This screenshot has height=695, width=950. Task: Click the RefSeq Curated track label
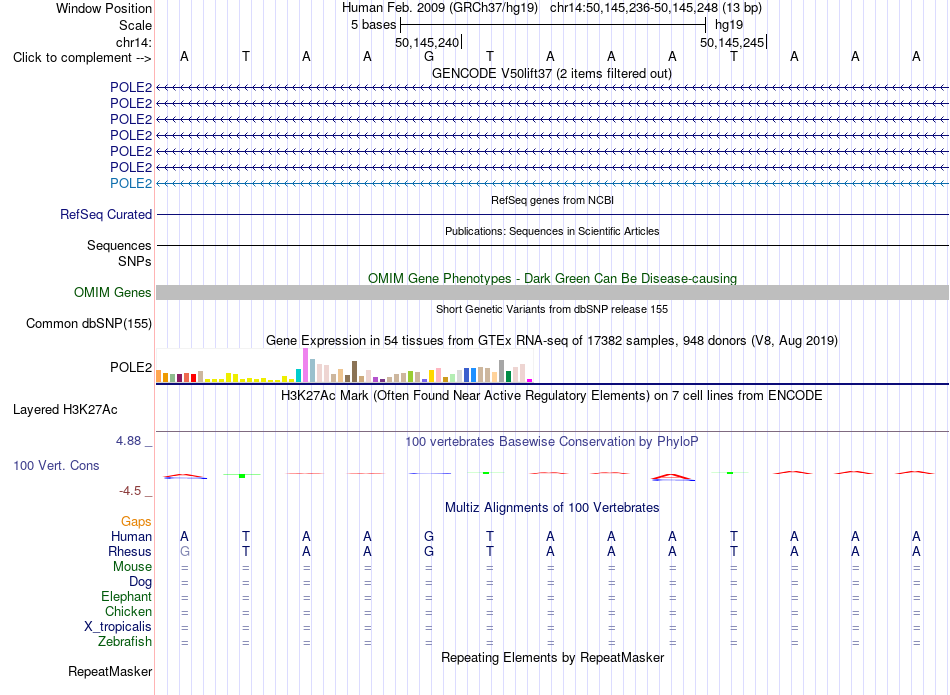(x=106, y=214)
